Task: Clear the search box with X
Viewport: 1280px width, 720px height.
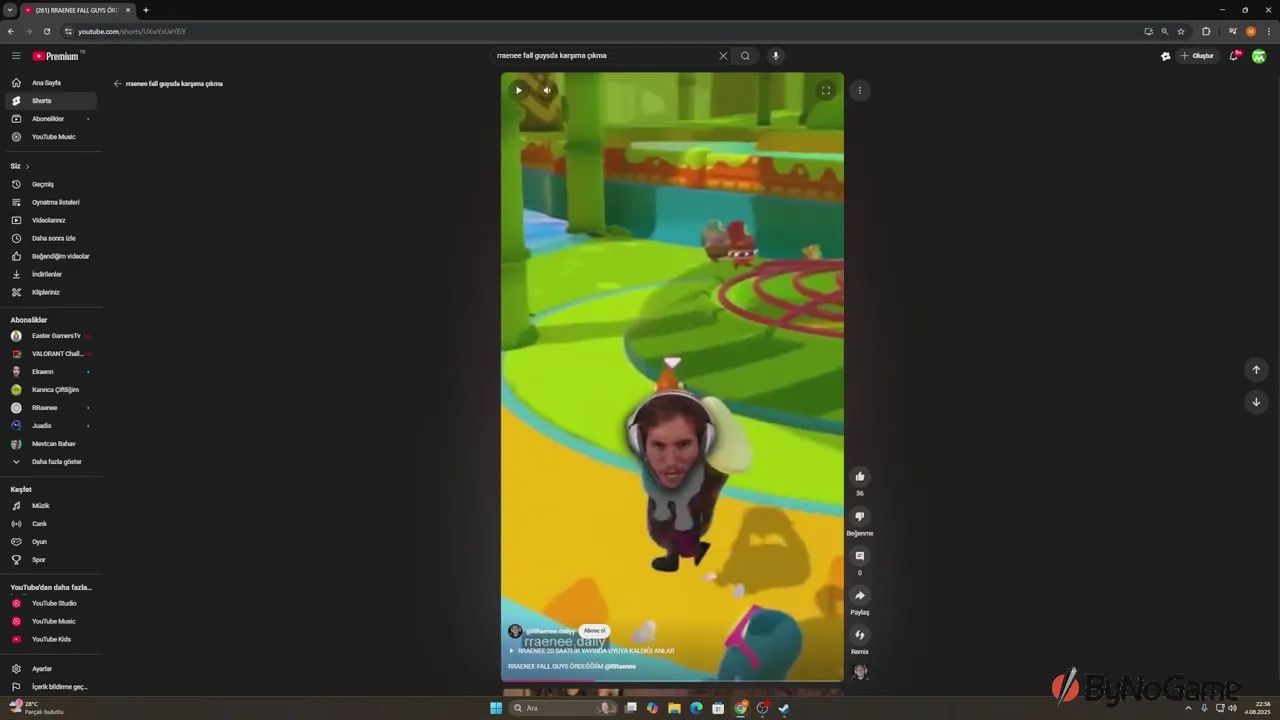Action: pos(723,56)
